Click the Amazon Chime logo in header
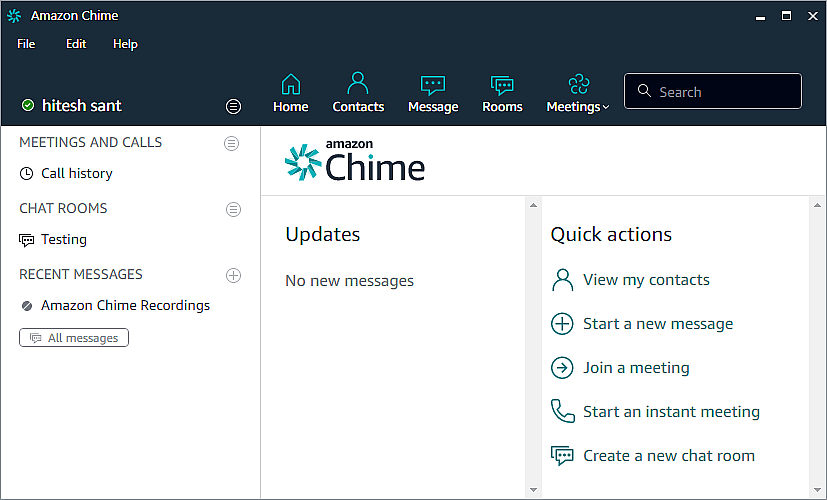Image resolution: width=827 pixels, height=500 pixels. coord(355,162)
